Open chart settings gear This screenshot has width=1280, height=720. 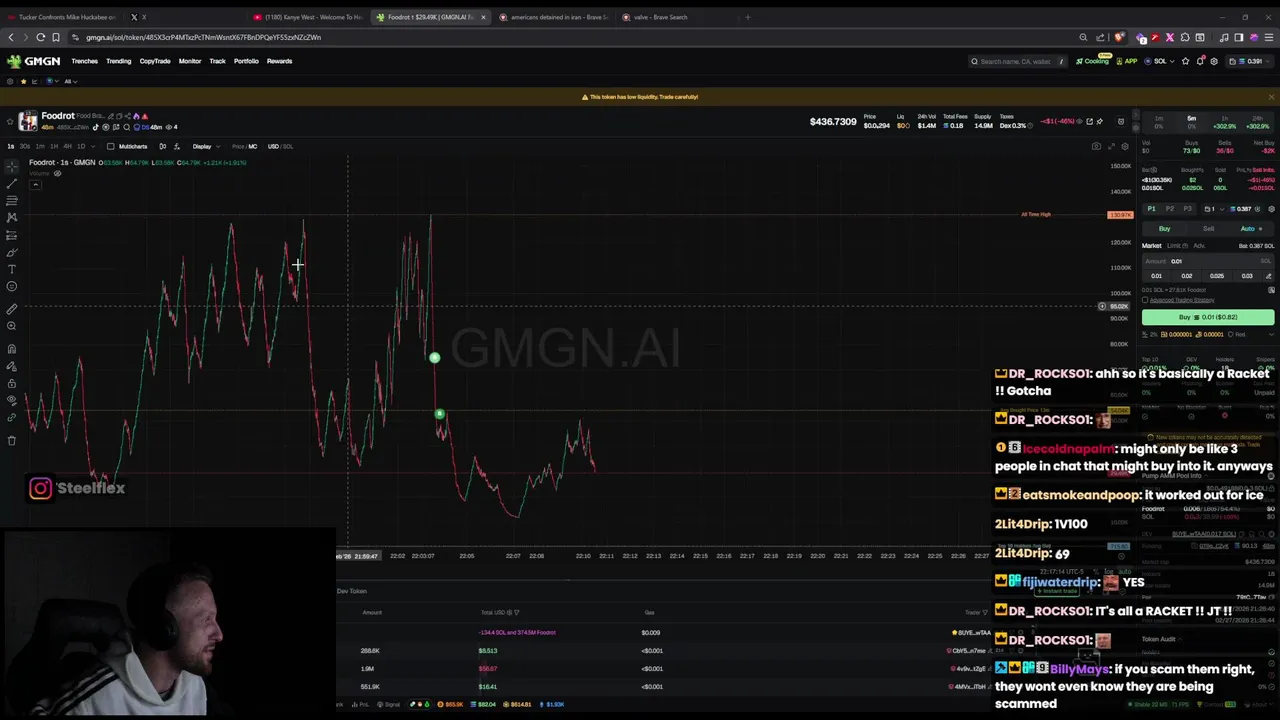click(x=1125, y=146)
